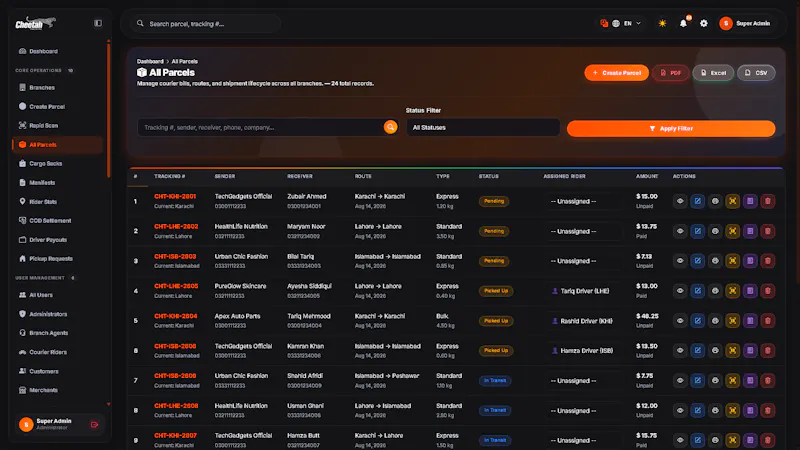The width and height of the screenshot is (800, 450).
Task: Export parcels to Excel
Action: (x=713, y=72)
